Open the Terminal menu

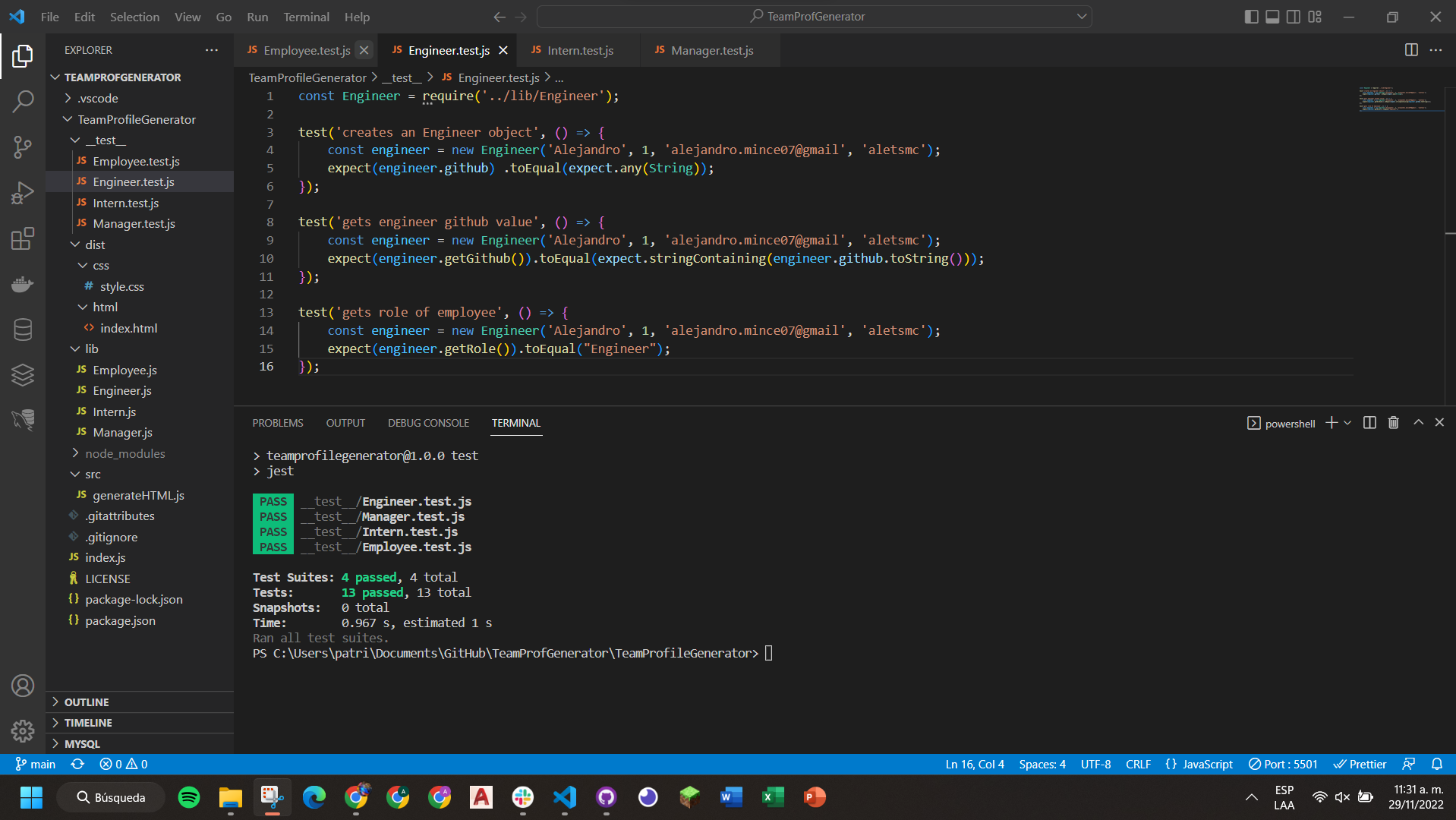[x=306, y=16]
